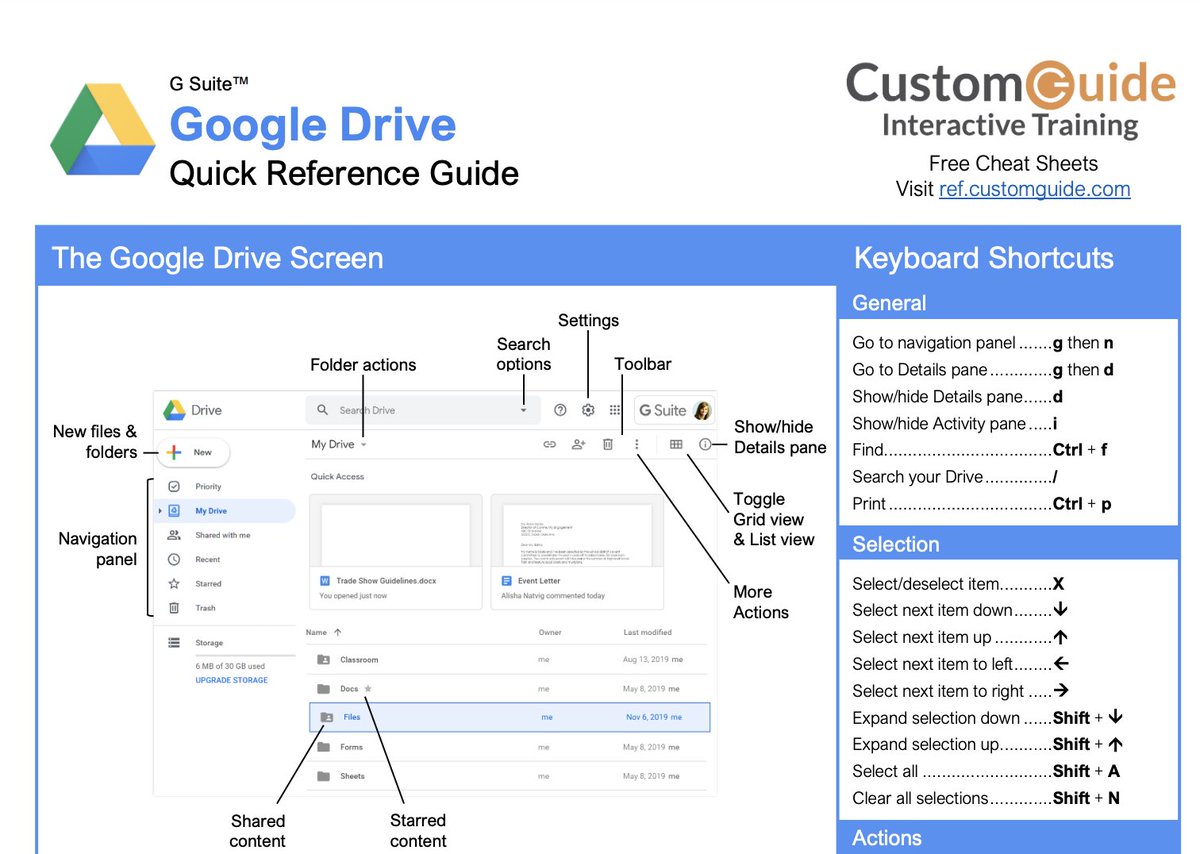Image resolution: width=1200 pixels, height=854 pixels.
Task: Select the Forms folder name
Action: 351,747
